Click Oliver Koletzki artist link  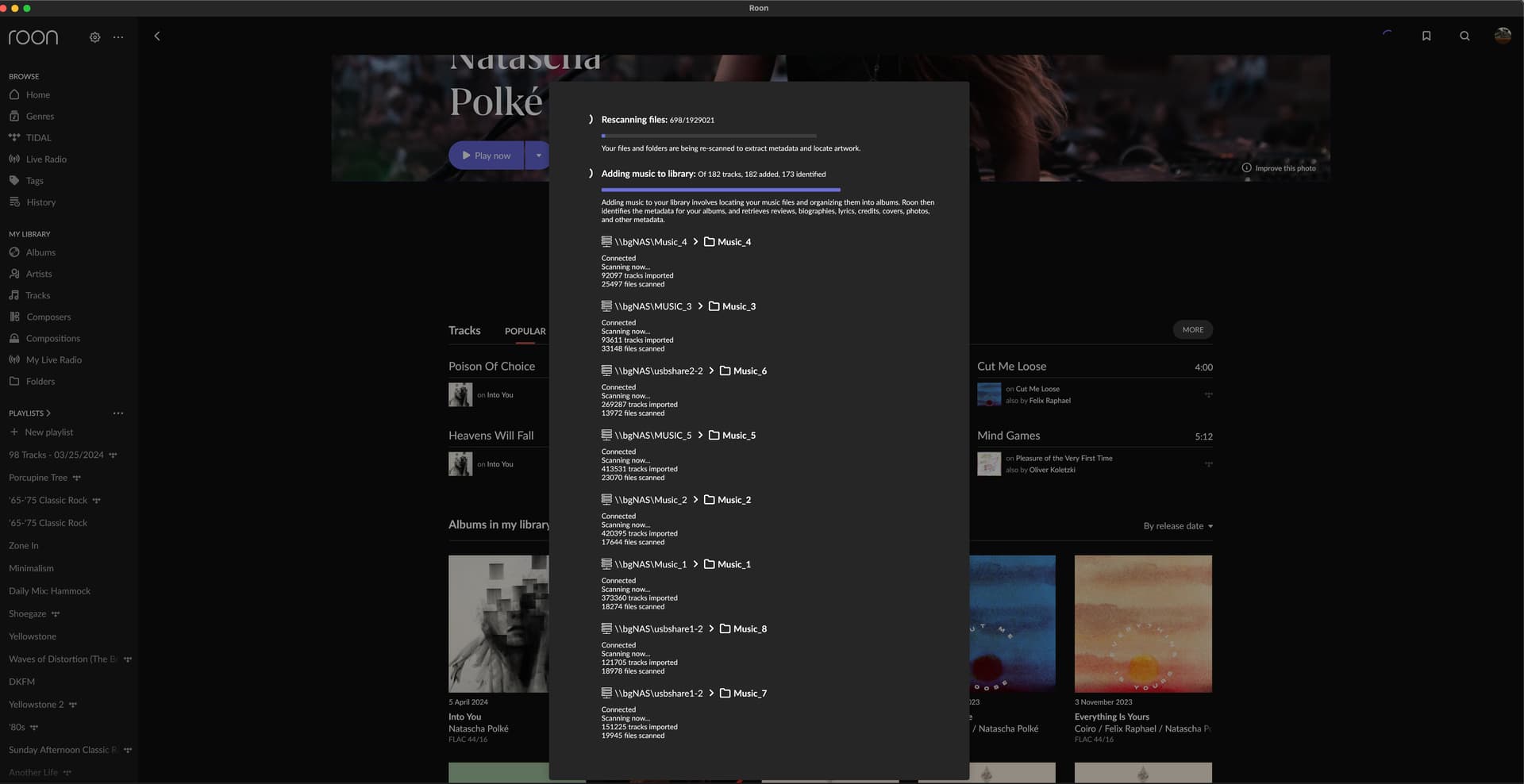(x=1052, y=470)
